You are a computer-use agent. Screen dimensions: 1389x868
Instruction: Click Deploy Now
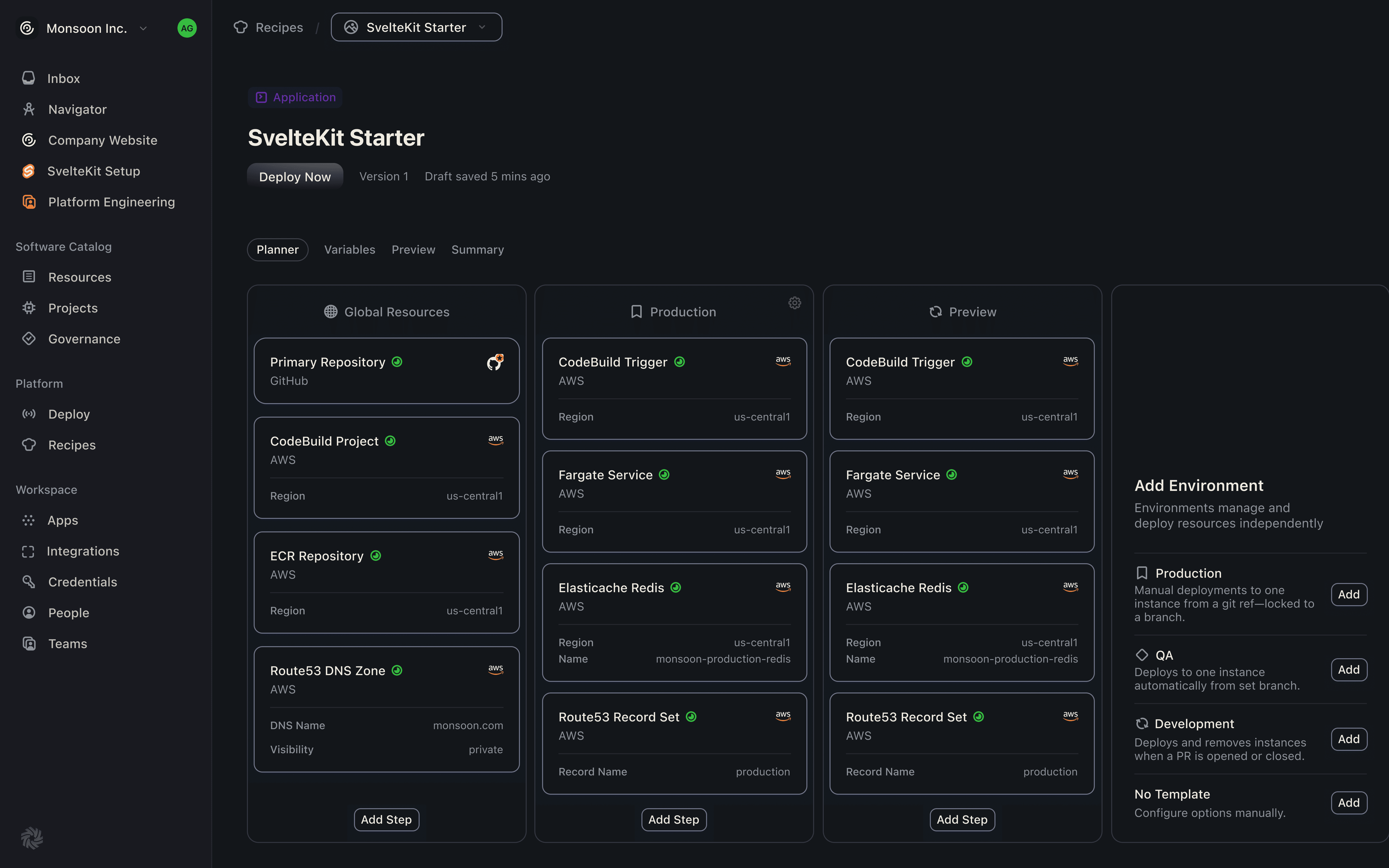pos(295,177)
